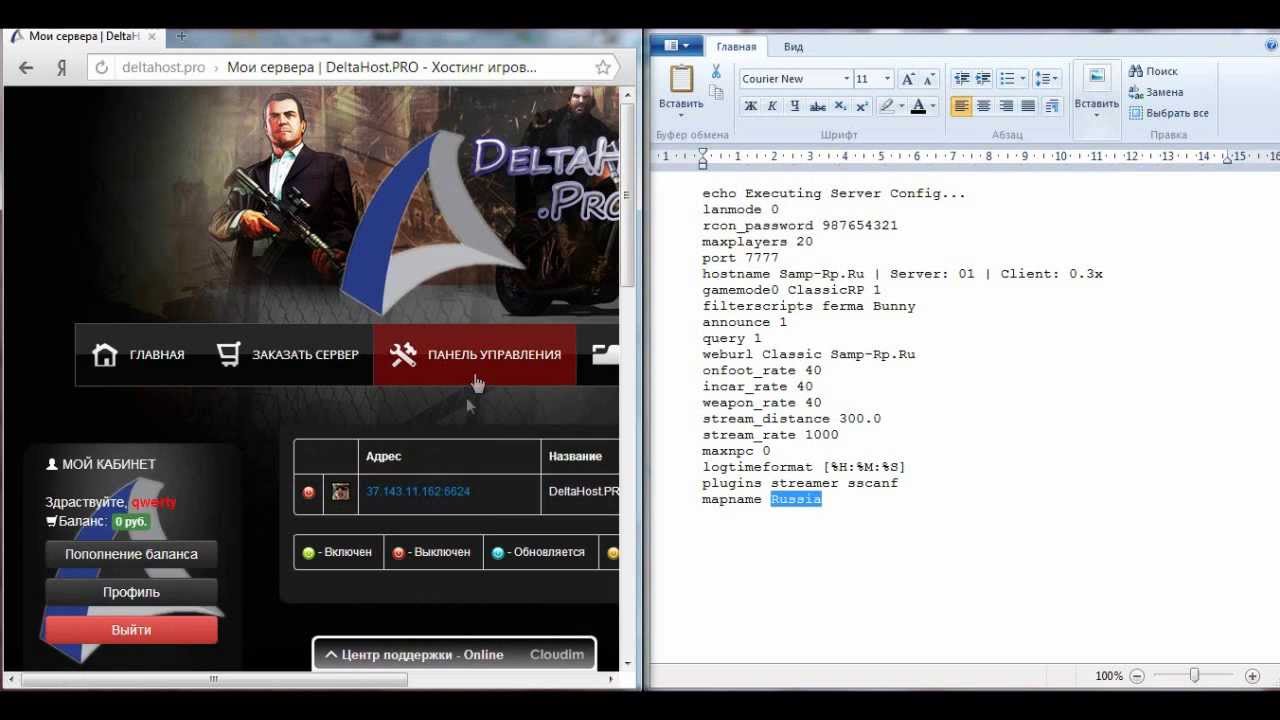Screen dimensions: 1280x720
Task: Align text right
Action: 1006,106
